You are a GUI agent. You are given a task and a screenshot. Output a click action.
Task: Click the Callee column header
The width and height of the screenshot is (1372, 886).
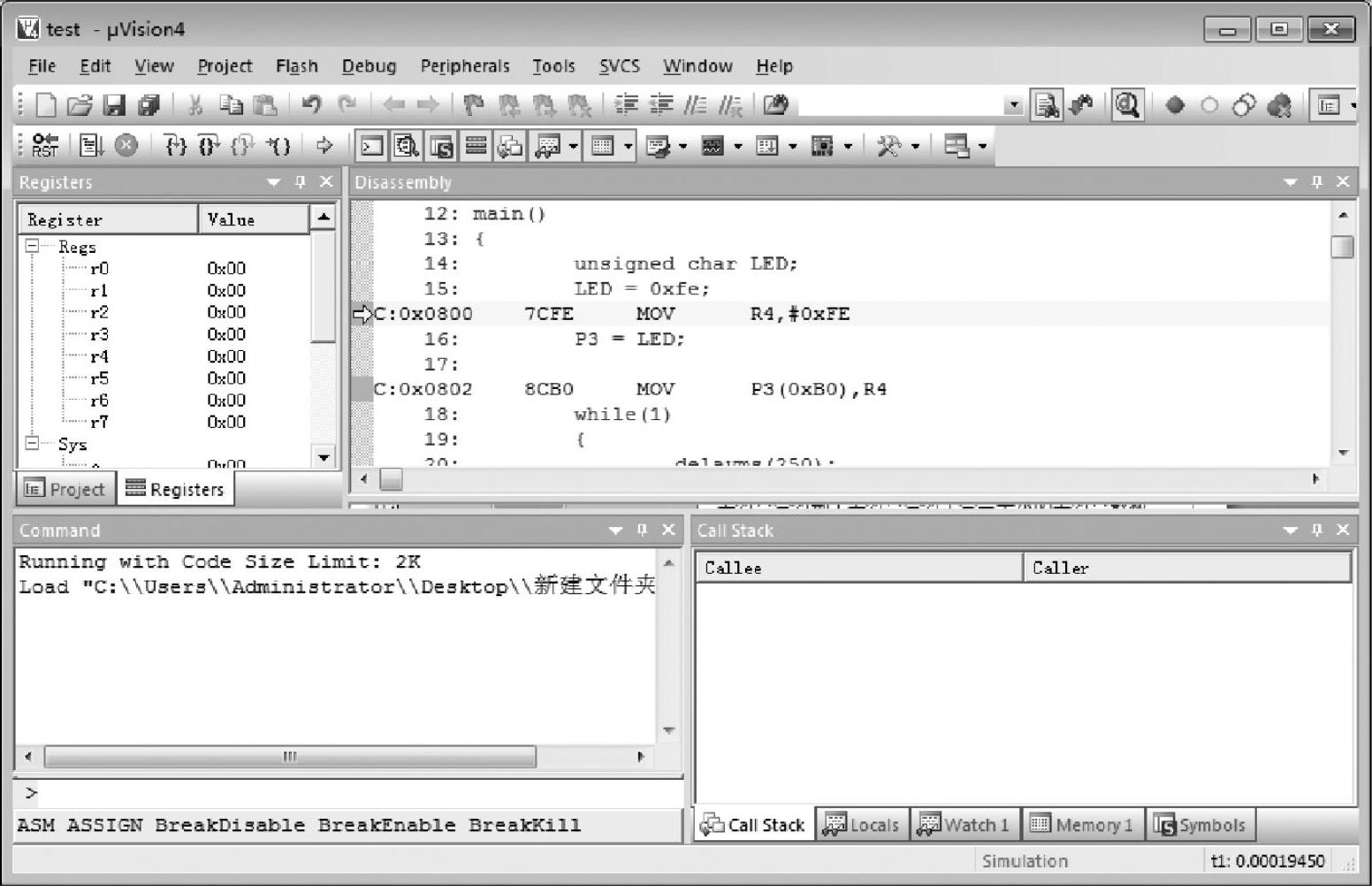point(859,568)
